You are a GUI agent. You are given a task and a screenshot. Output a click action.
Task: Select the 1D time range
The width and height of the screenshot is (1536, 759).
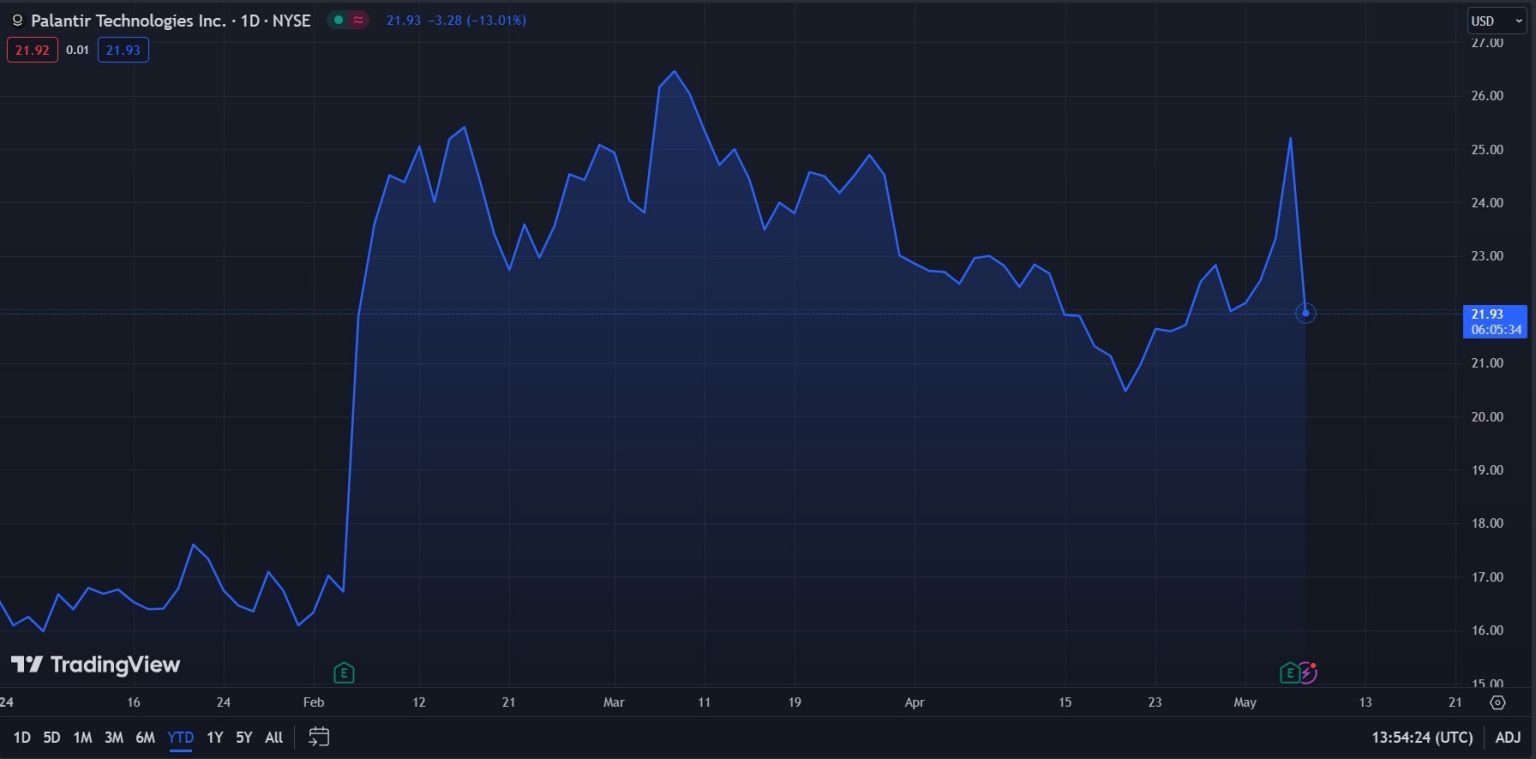pyautogui.click(x=22, y=738)
